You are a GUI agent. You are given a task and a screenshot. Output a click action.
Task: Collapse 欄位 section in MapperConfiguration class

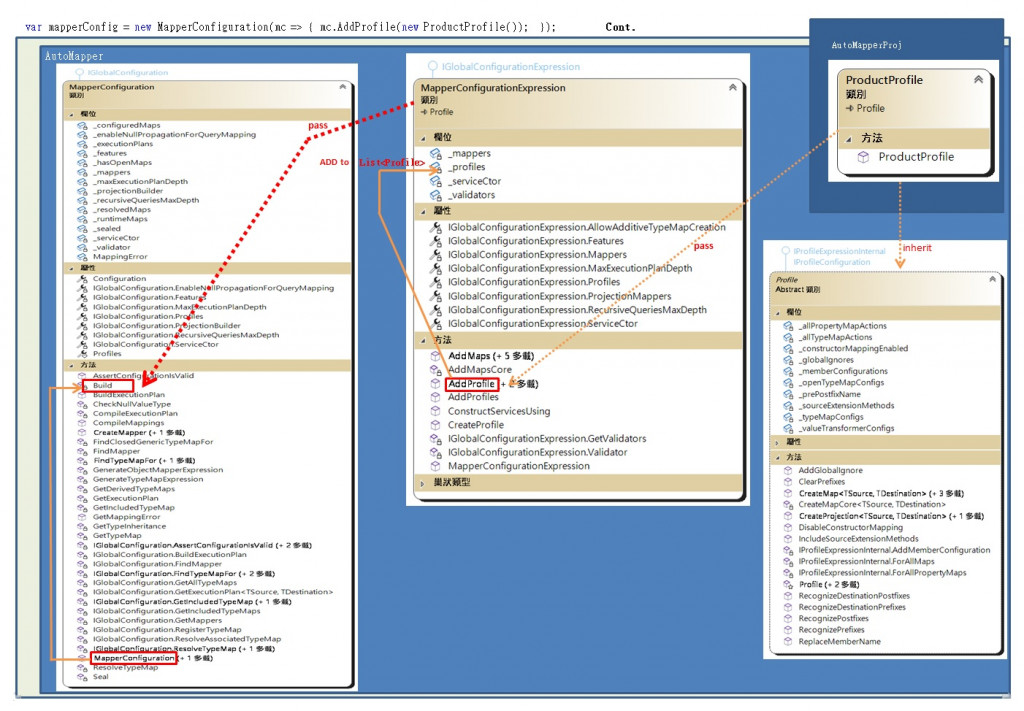click(x=71, y=114)
